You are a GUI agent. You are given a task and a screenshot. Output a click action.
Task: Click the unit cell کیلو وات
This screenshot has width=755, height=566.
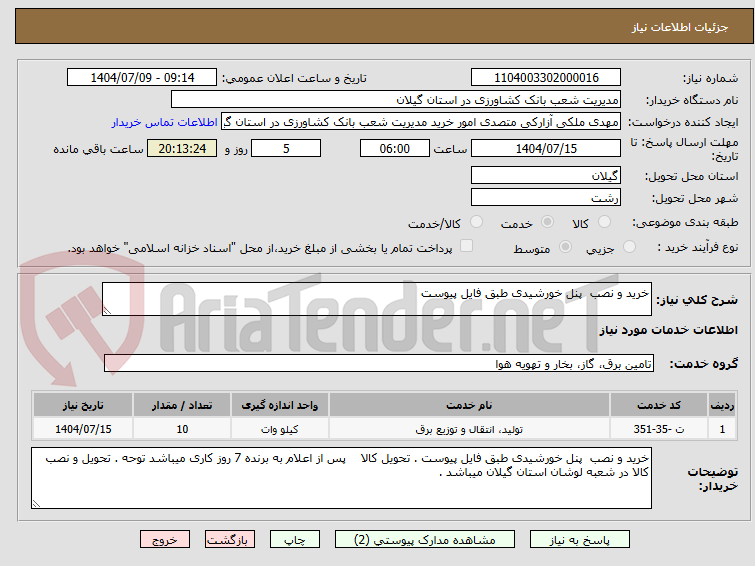point(280,429)
